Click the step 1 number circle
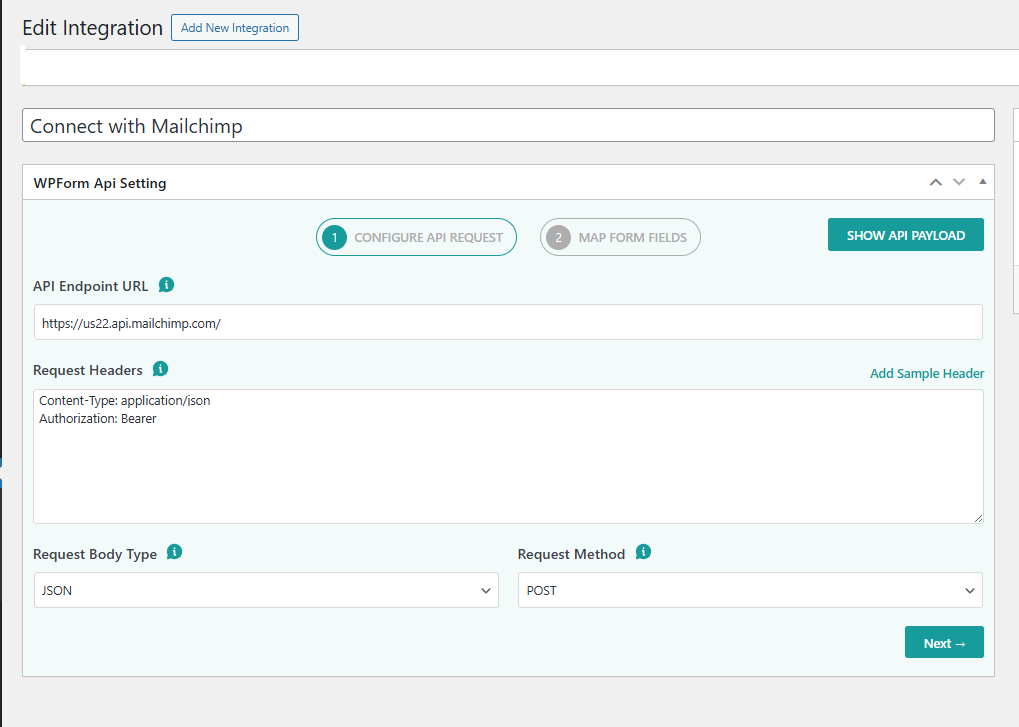Image resolution: width=1019 pixels, height=727 pixels. point(333,237)
